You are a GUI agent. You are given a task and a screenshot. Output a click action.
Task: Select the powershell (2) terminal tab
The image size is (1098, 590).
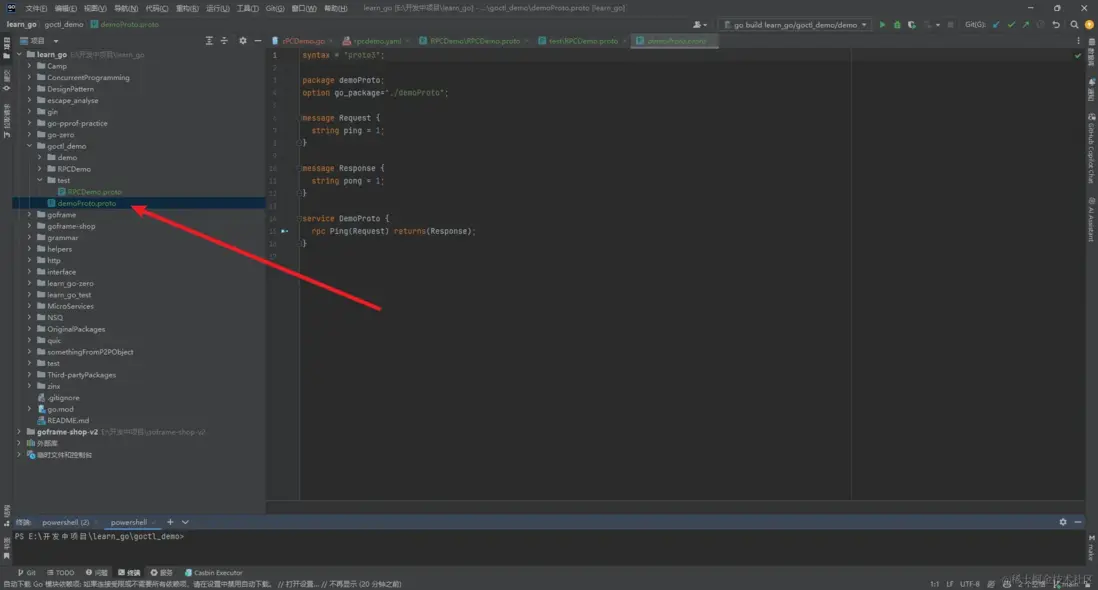(65, 522)
